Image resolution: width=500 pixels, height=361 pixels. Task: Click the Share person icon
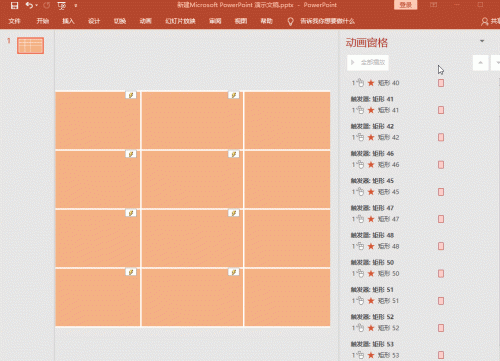tap(485, 22)
